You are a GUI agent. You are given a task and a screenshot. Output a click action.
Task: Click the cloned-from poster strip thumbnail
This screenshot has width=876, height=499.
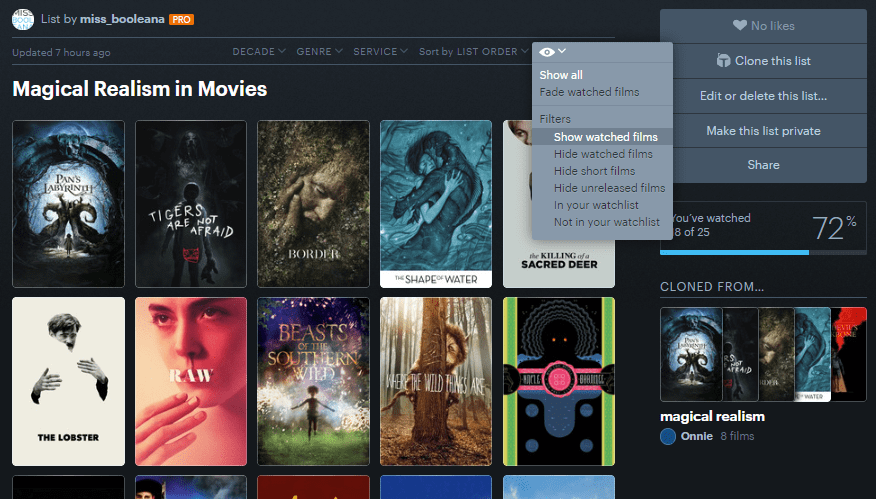[763, 354]
